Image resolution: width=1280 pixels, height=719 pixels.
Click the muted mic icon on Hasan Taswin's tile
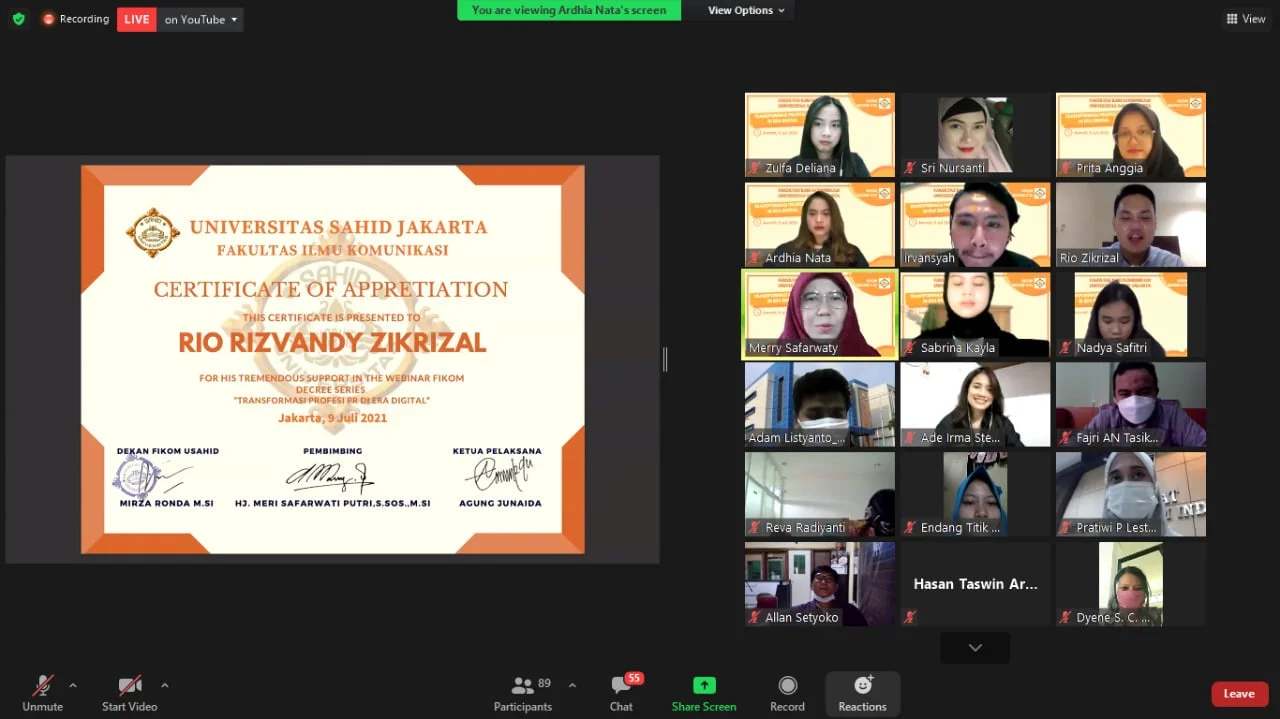[910, 617]
